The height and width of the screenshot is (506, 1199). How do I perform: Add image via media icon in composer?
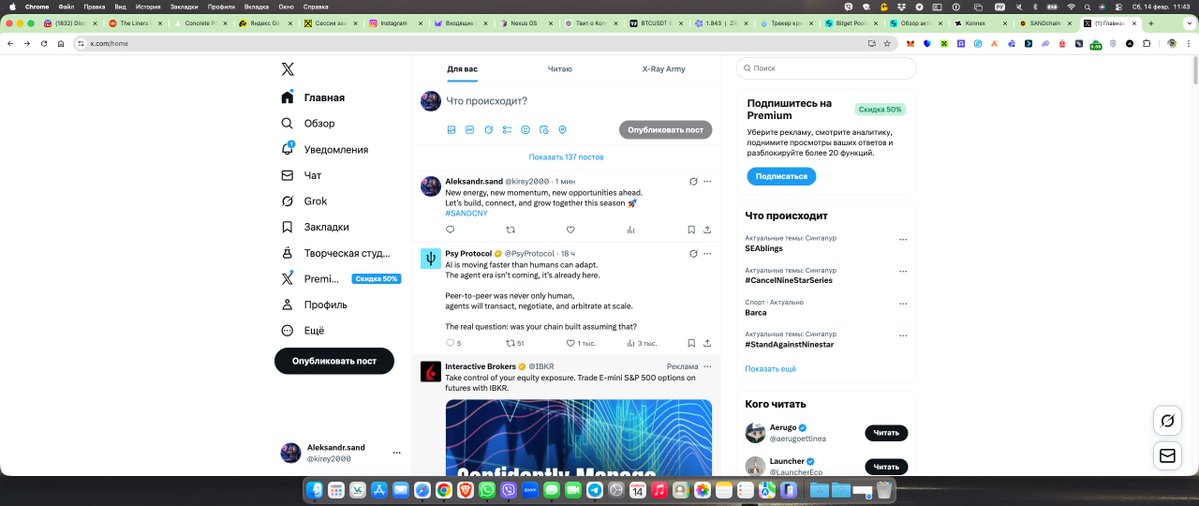[x=451, y=130]
